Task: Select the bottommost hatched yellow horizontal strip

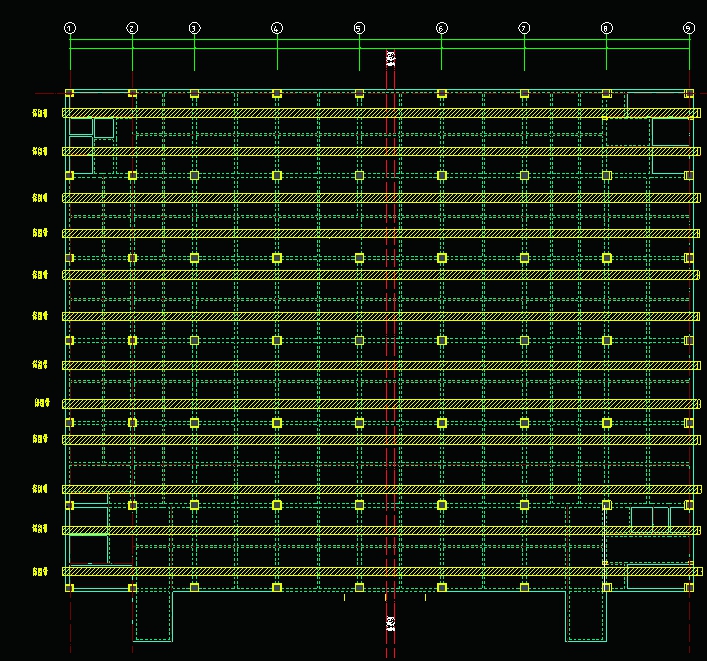Action: [380, 572]
